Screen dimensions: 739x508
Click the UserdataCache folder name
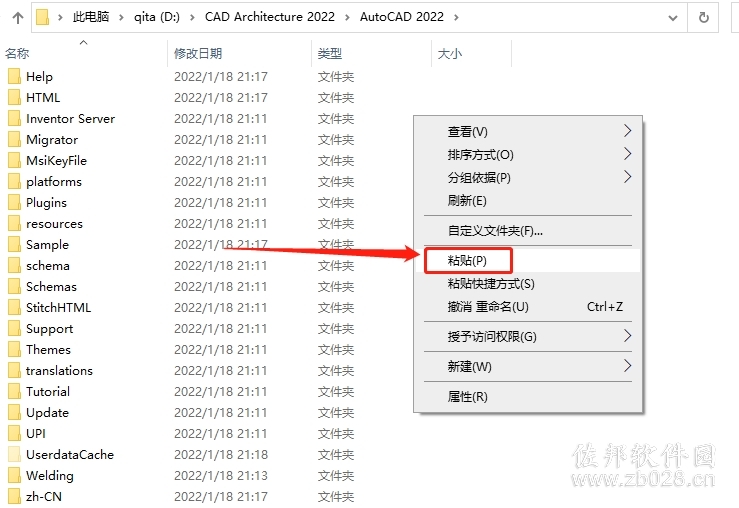point(70,454)
